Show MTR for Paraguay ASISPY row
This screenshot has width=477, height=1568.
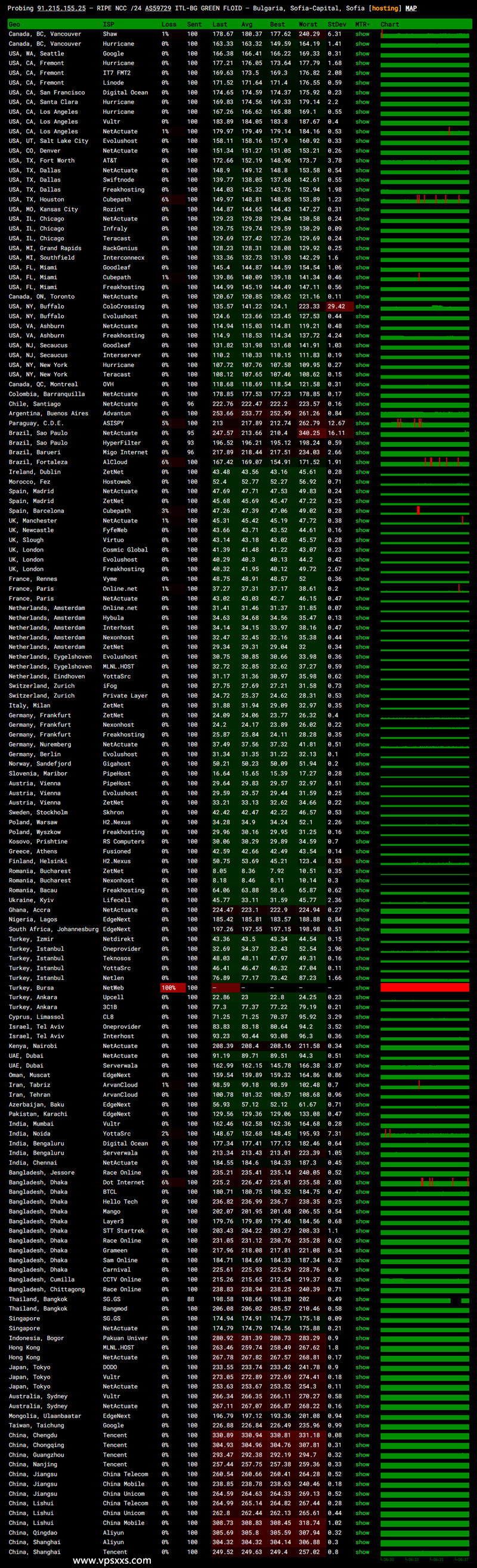pos(363,423)
